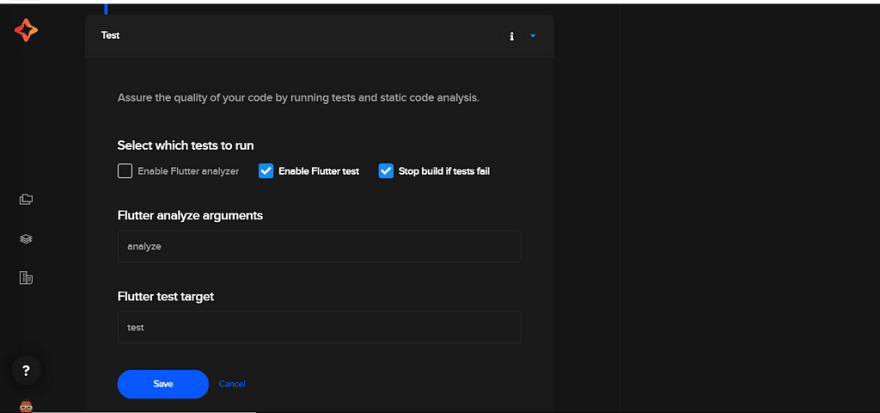Click the Test section header title
The height and width of the screenshot is (413, 880).
tap(110, 35)
